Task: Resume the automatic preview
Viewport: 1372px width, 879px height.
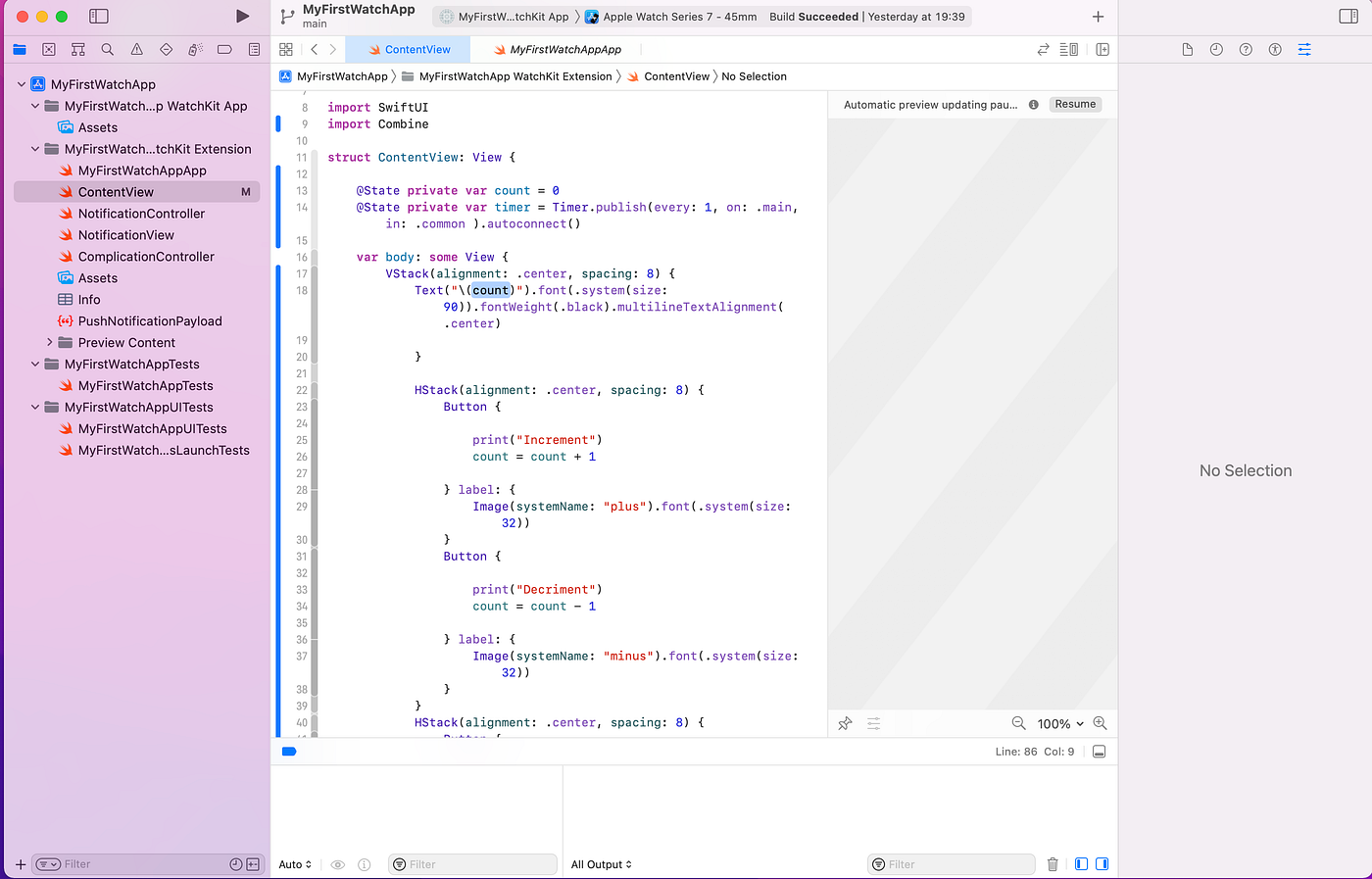Action: pos(1075,105)
